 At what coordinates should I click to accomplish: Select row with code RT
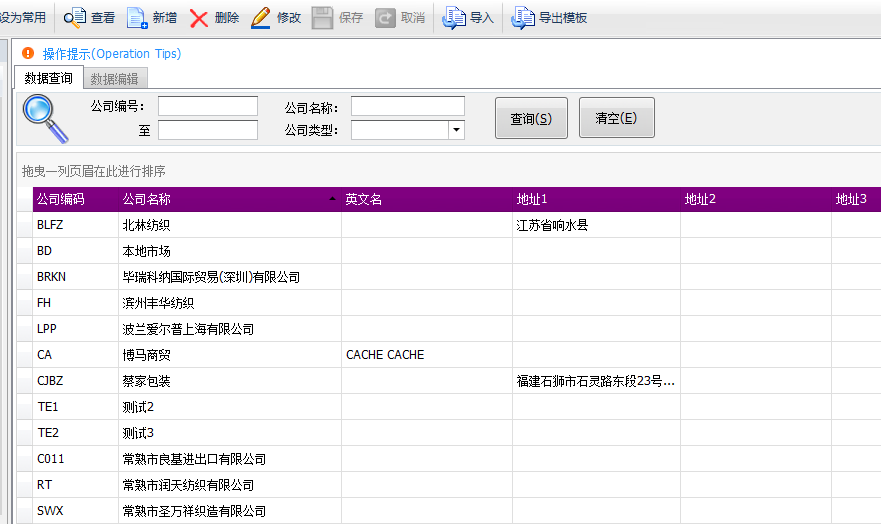(75, 485)
